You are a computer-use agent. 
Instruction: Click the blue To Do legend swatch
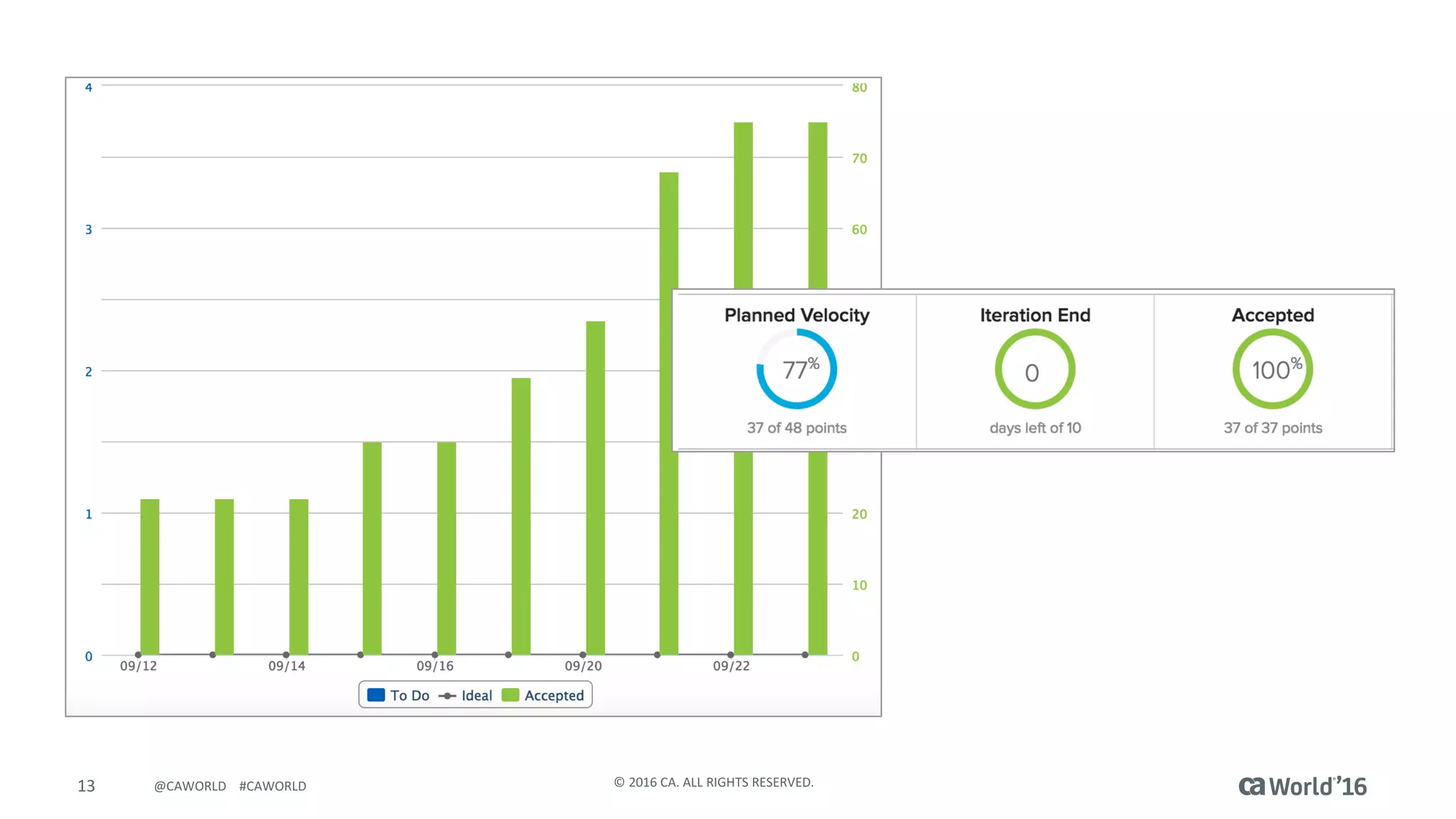(376, 695)
